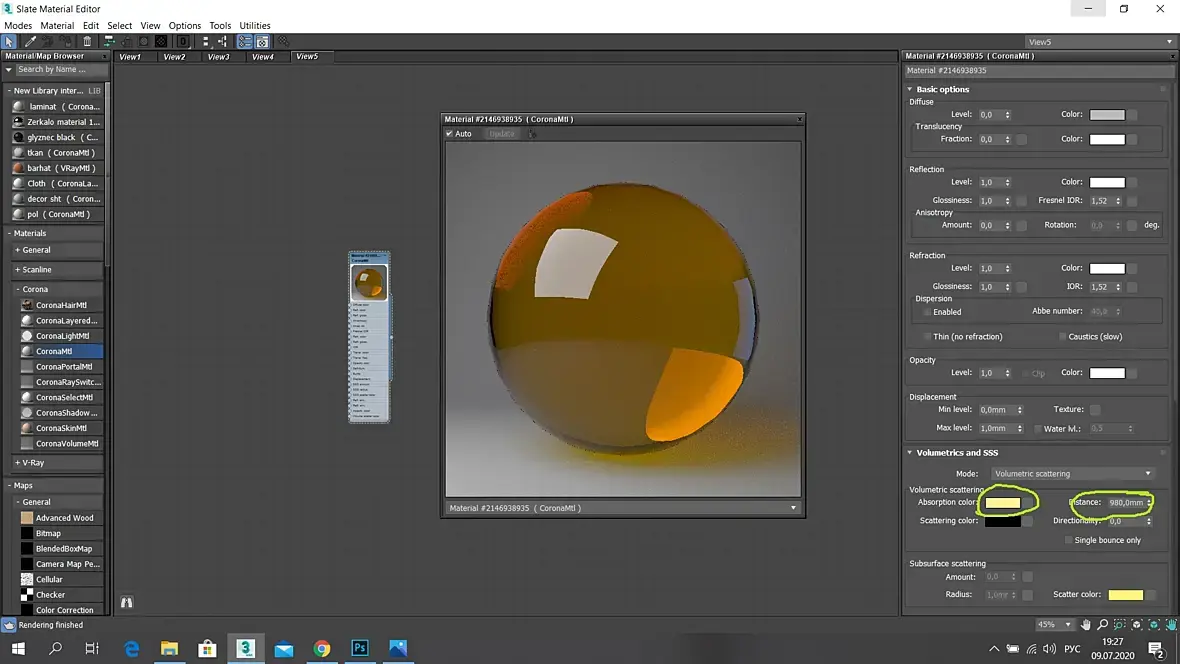Screen dimensions: 1180x664
Task: Close the material preview window
Action: (x=799, y=119)
